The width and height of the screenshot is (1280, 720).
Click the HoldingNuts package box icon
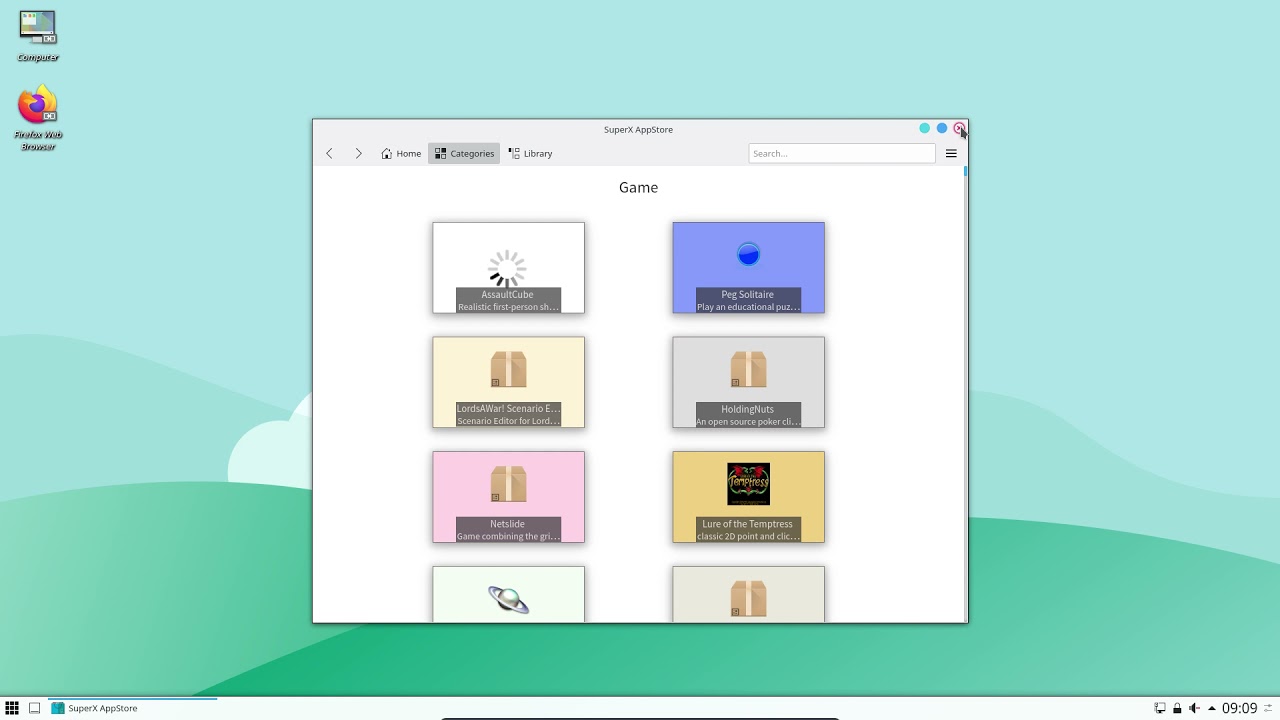[748, 369]
